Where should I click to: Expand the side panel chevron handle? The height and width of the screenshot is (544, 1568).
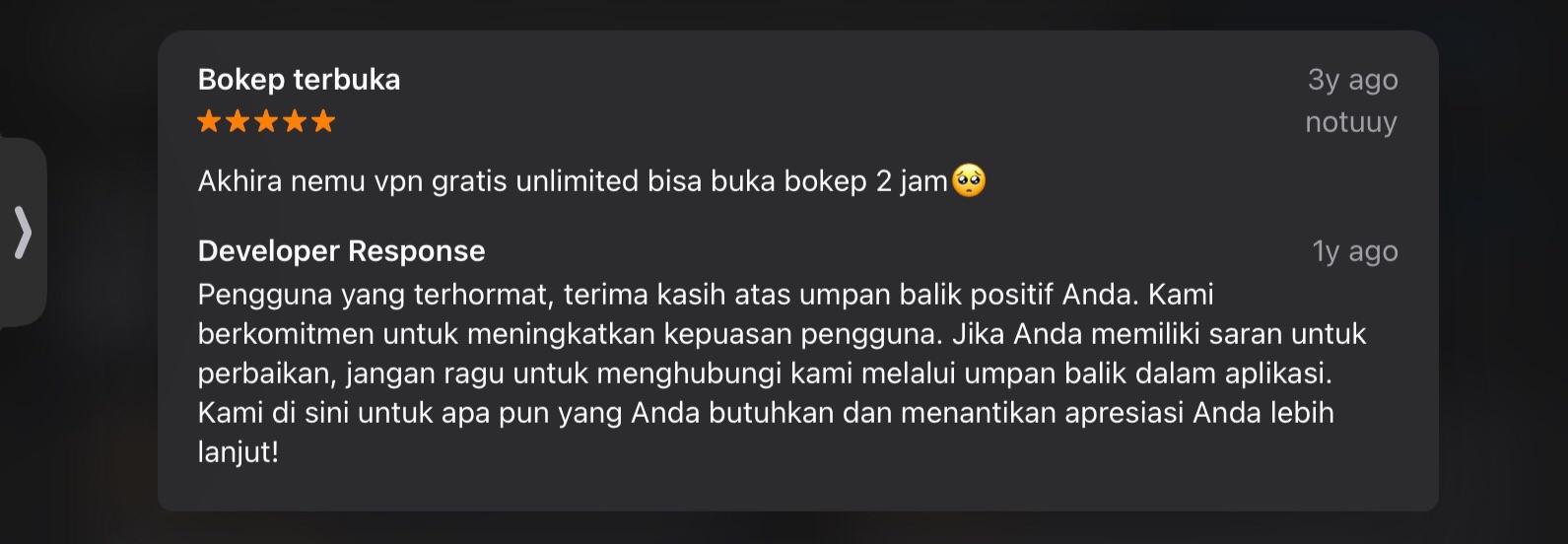point(23,233)
